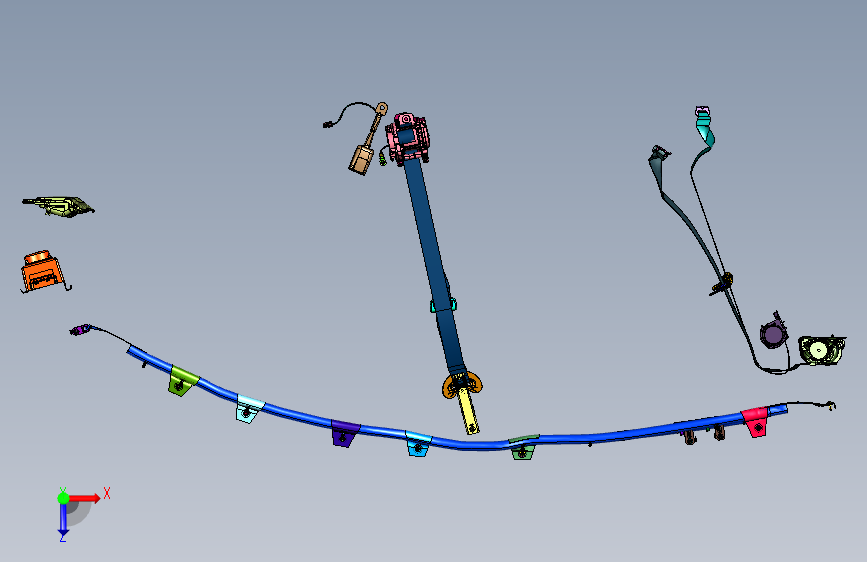Select the orange lower belt anchor
Viewport: 867px width, 562px height.
pos(462,385)
